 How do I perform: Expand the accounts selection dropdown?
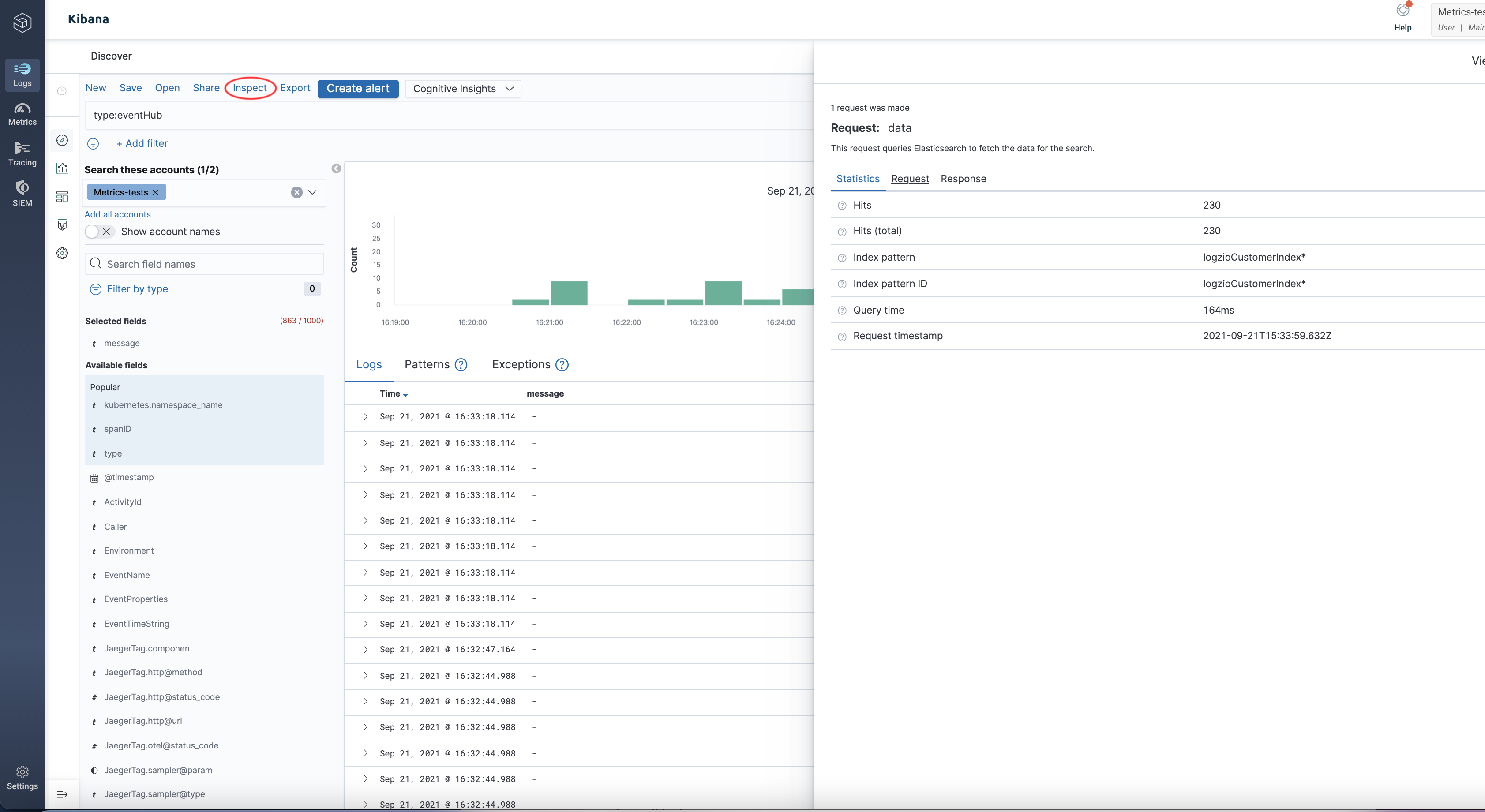[312, 192]
